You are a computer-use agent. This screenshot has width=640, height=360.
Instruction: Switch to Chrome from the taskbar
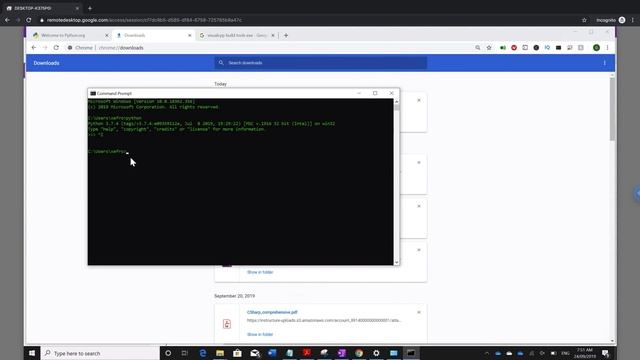[359, 353]
